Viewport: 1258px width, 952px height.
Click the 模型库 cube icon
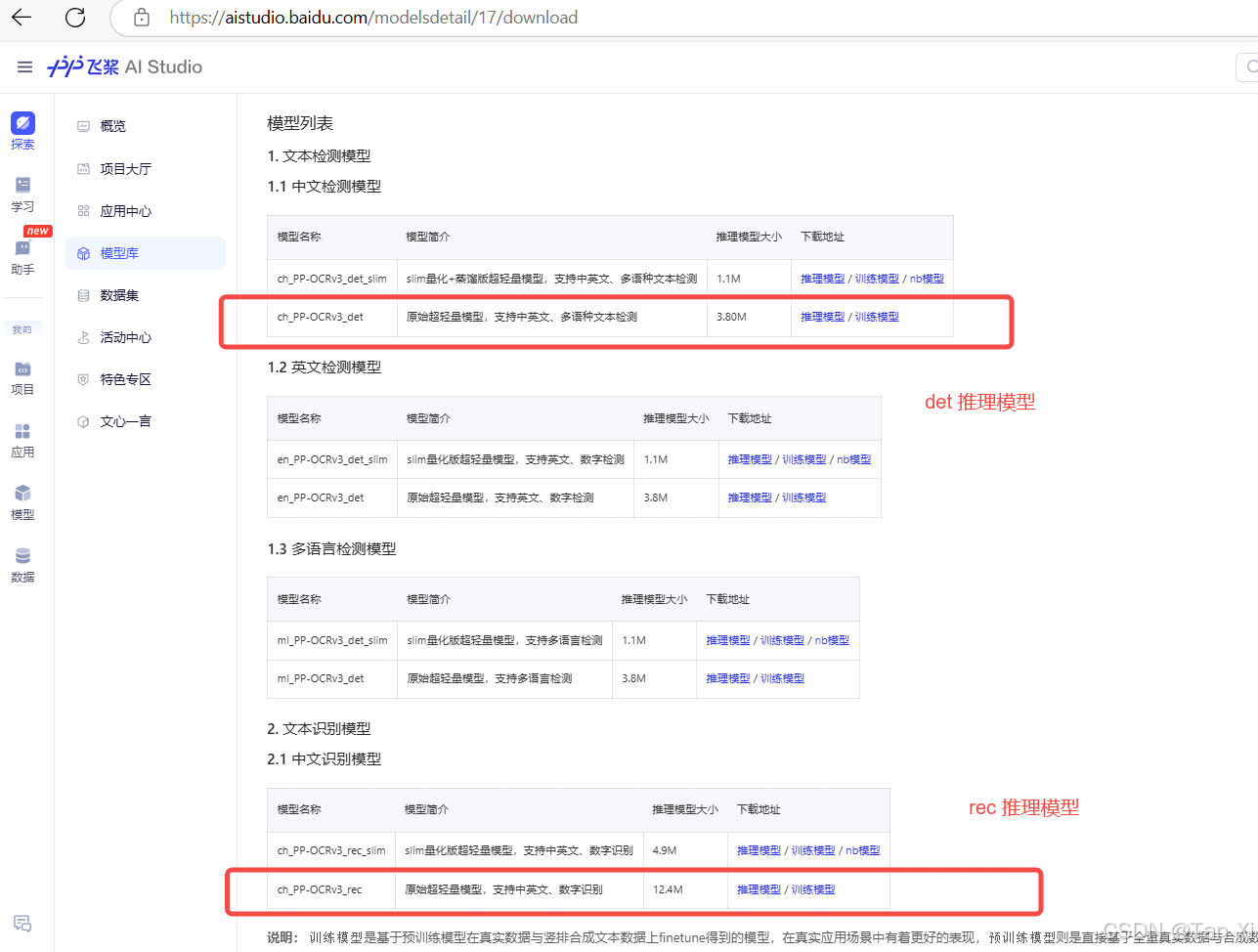click(83, 253)
